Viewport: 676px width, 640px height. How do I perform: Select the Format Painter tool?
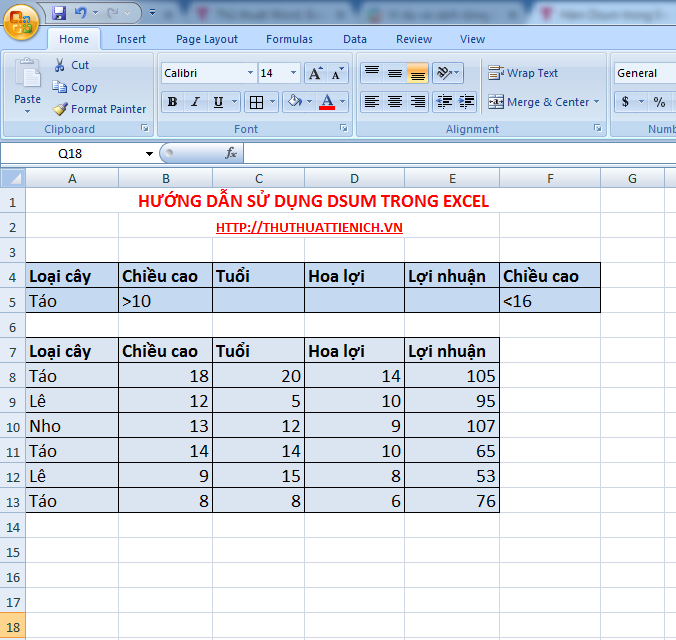[99, 109]
